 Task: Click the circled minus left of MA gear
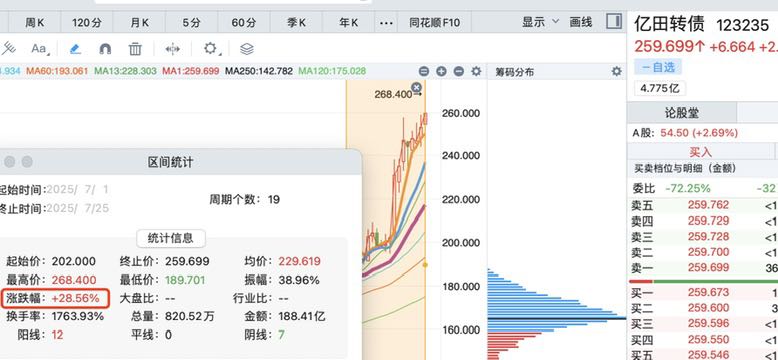pos(458,71)
